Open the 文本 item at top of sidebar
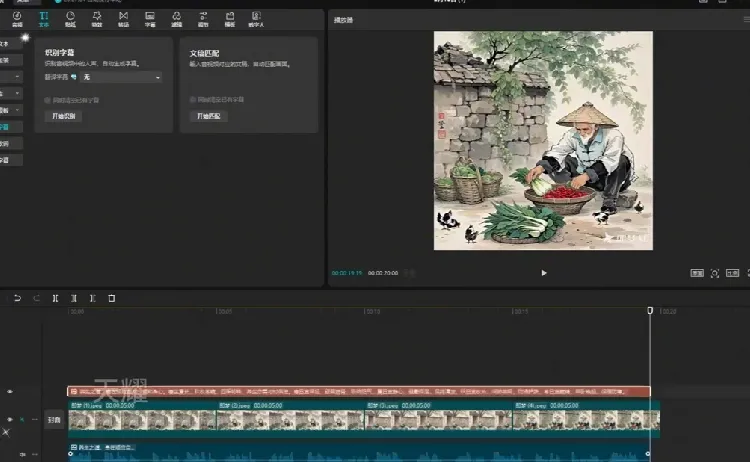This screenshot has width=750, height=462. [11, 44]
